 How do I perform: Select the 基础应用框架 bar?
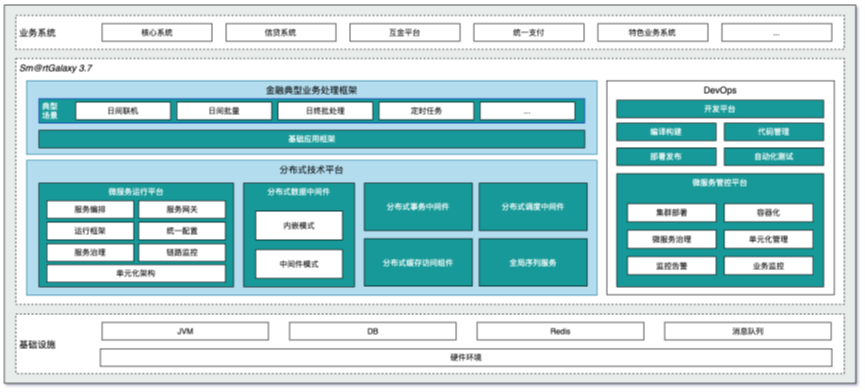(312, 139)
